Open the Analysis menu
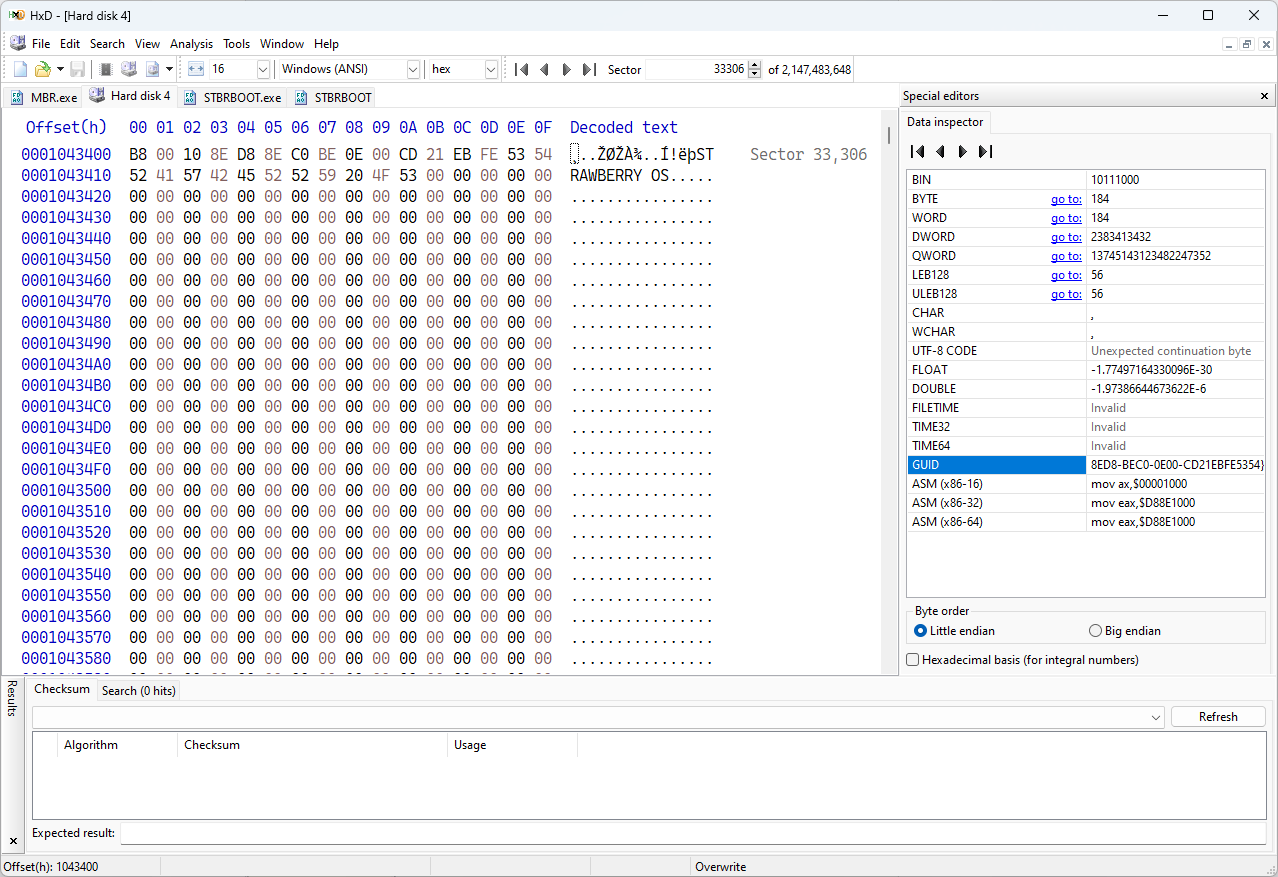 tap(191, 43)
